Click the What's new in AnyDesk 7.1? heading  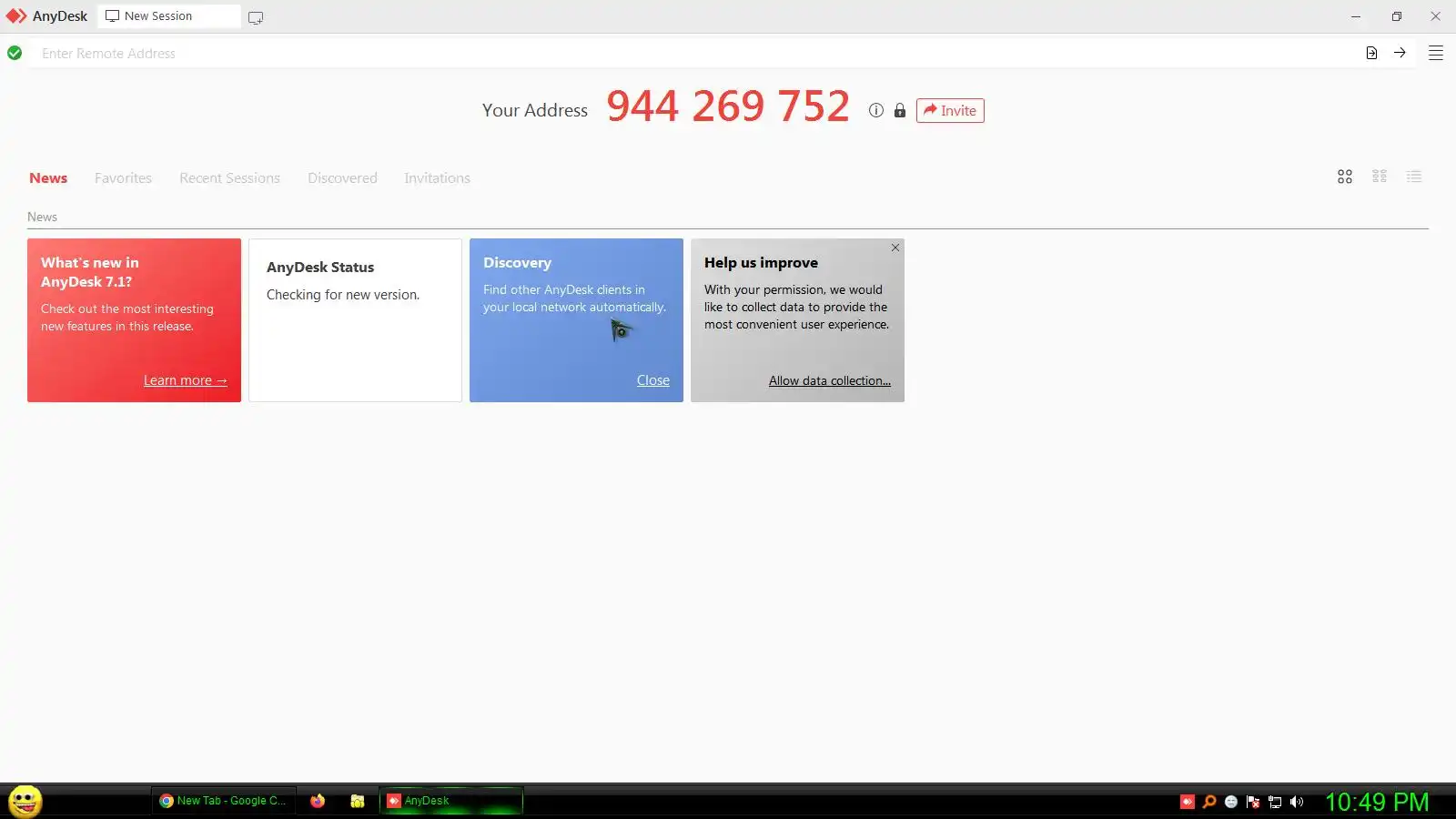(90, 272)
